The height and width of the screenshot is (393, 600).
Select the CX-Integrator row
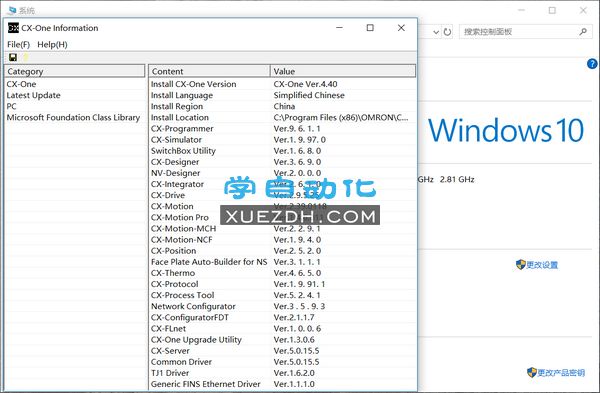282,184
